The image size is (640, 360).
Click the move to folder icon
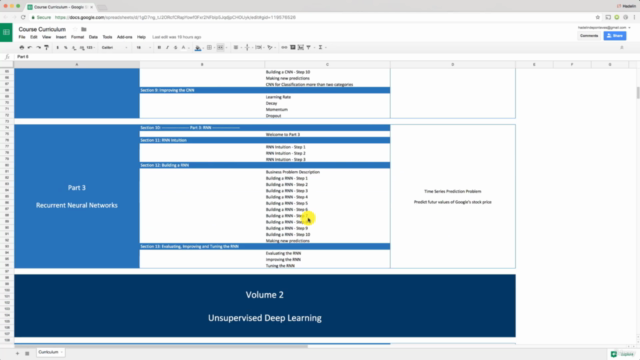coord(84,29)
